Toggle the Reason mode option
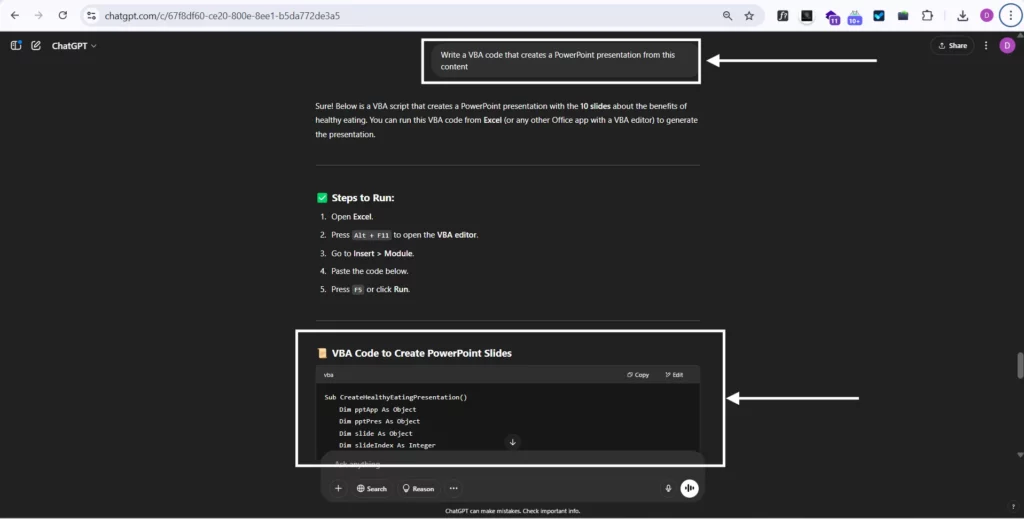 pyautogui.click(x=418, y=489)
